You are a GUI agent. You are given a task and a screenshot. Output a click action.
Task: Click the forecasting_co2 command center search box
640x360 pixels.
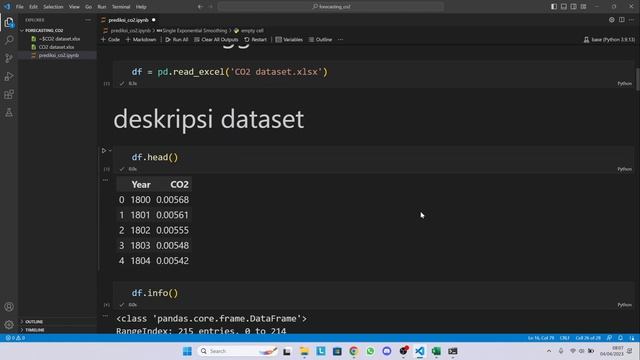[x=331, y=7]
